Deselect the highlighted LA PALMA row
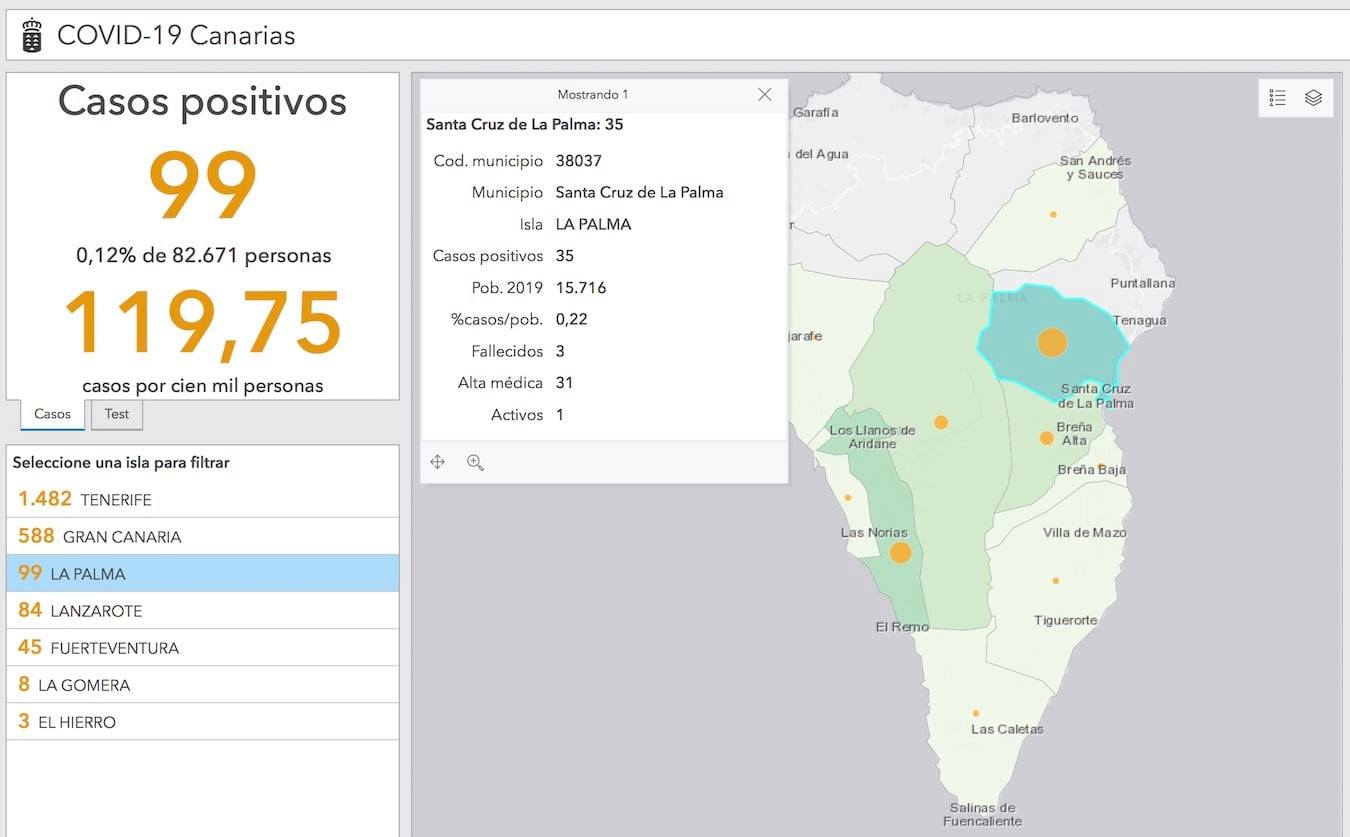The width and height of the screenshot is (1350, 837). point(203,573)
